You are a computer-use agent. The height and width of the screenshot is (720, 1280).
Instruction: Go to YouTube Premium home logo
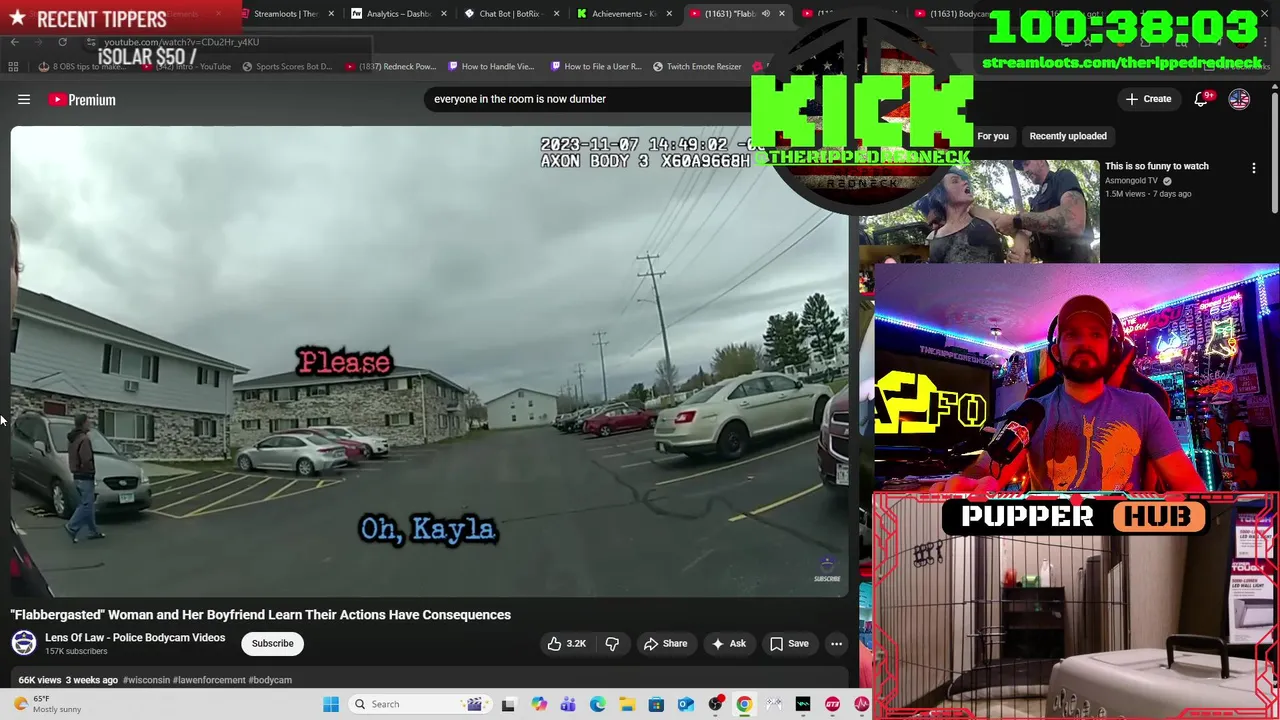point(83,99)
